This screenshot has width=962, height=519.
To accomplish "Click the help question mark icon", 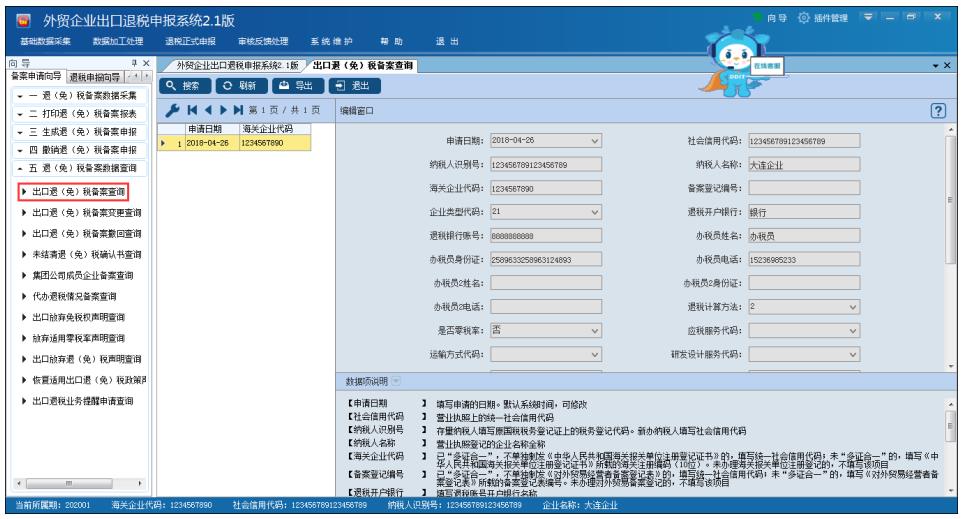I will pos(935,110).
